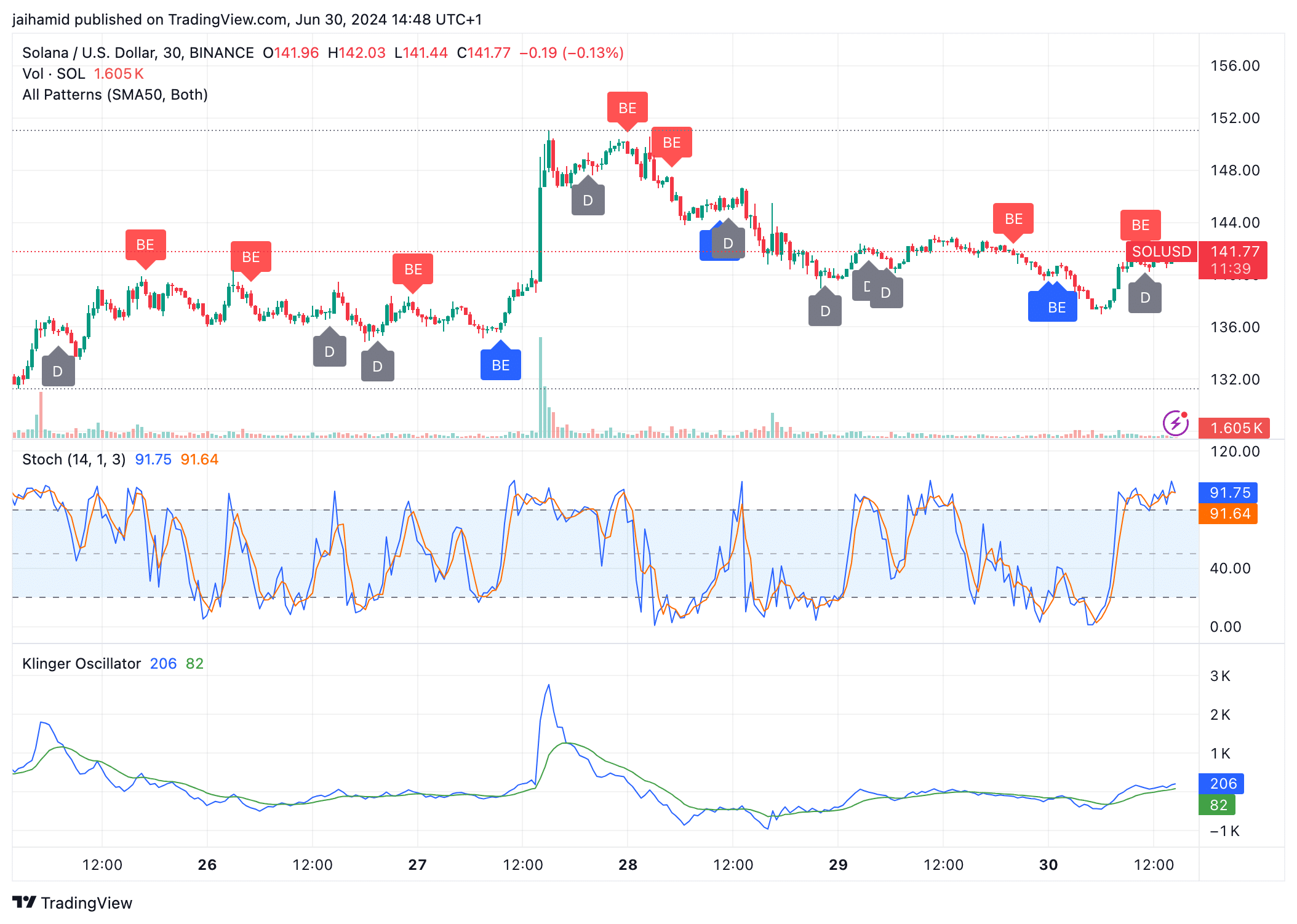This screenshot has height=924, width=1297.
Task: Click the All Patterns (SMA50, Both) legend
Action: pyautogui.click(x=115, y=95)
